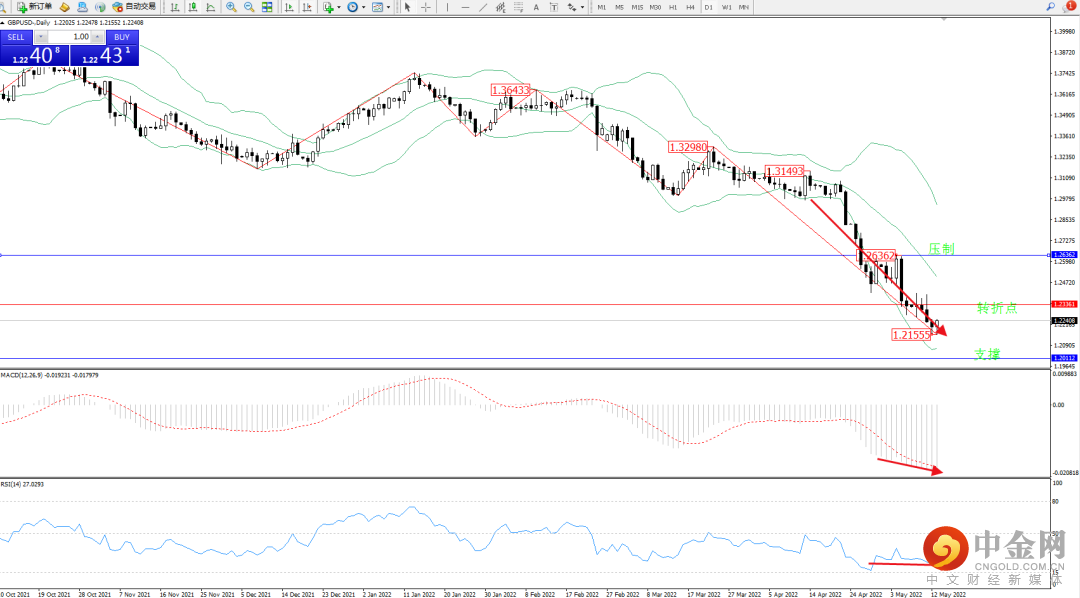Open the search magnifier icon

coord(1050,7)
